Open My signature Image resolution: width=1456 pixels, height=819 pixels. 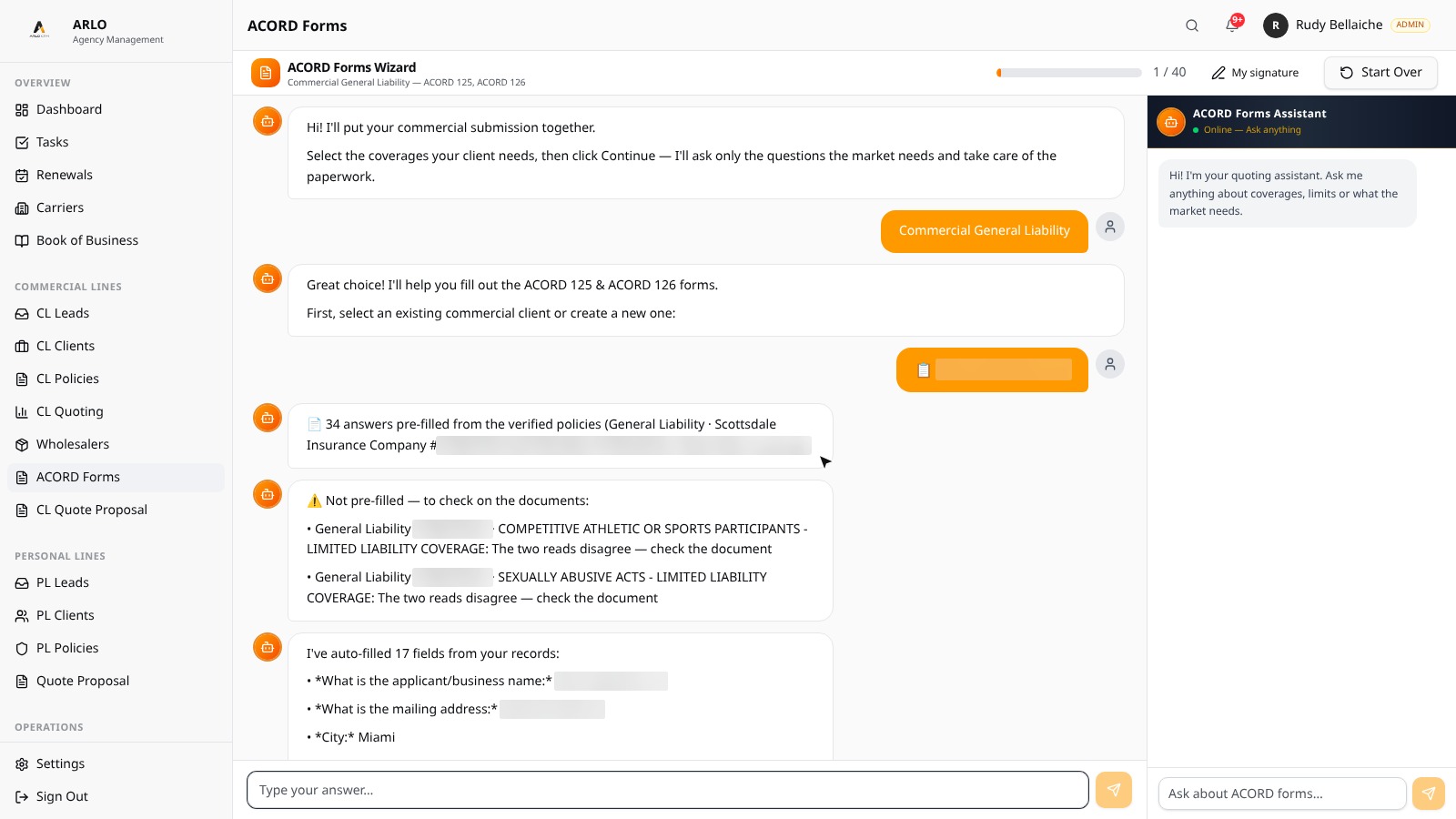pyautogui.click(x=1255, y=73)
